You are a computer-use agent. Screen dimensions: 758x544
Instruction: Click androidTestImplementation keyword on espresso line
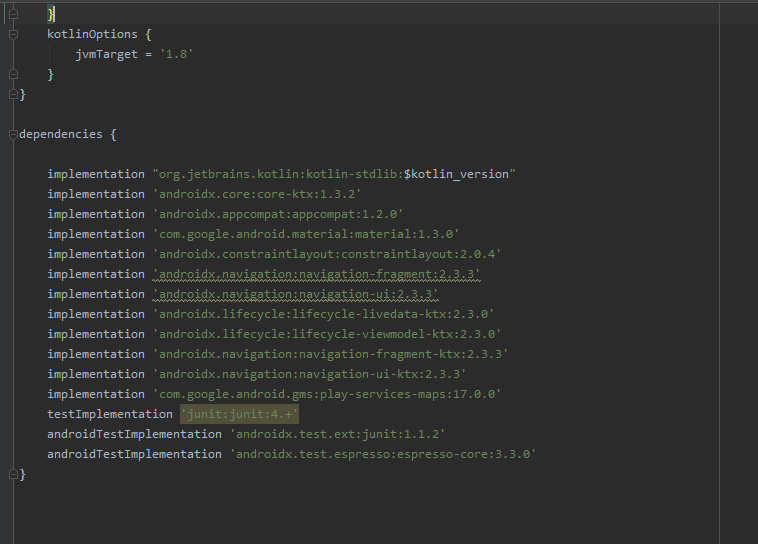pyautogui.click(x=134, y=454)
